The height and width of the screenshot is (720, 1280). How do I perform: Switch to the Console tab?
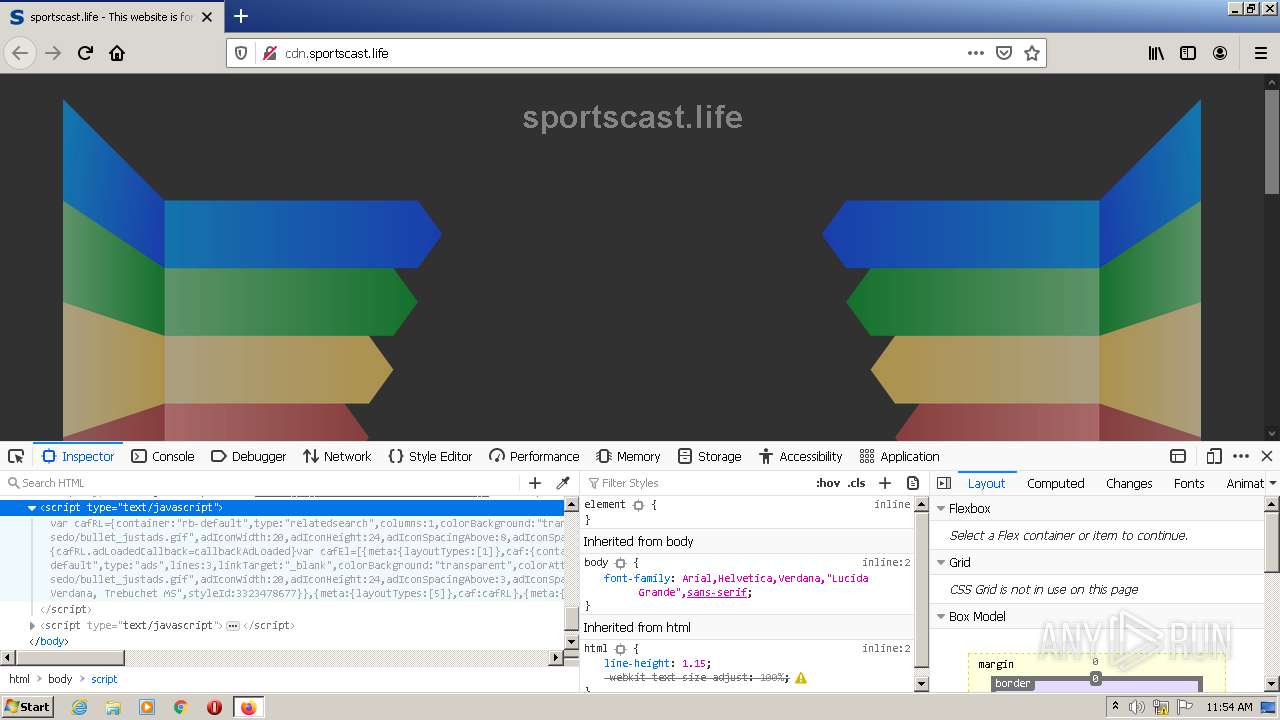(163, 456)
